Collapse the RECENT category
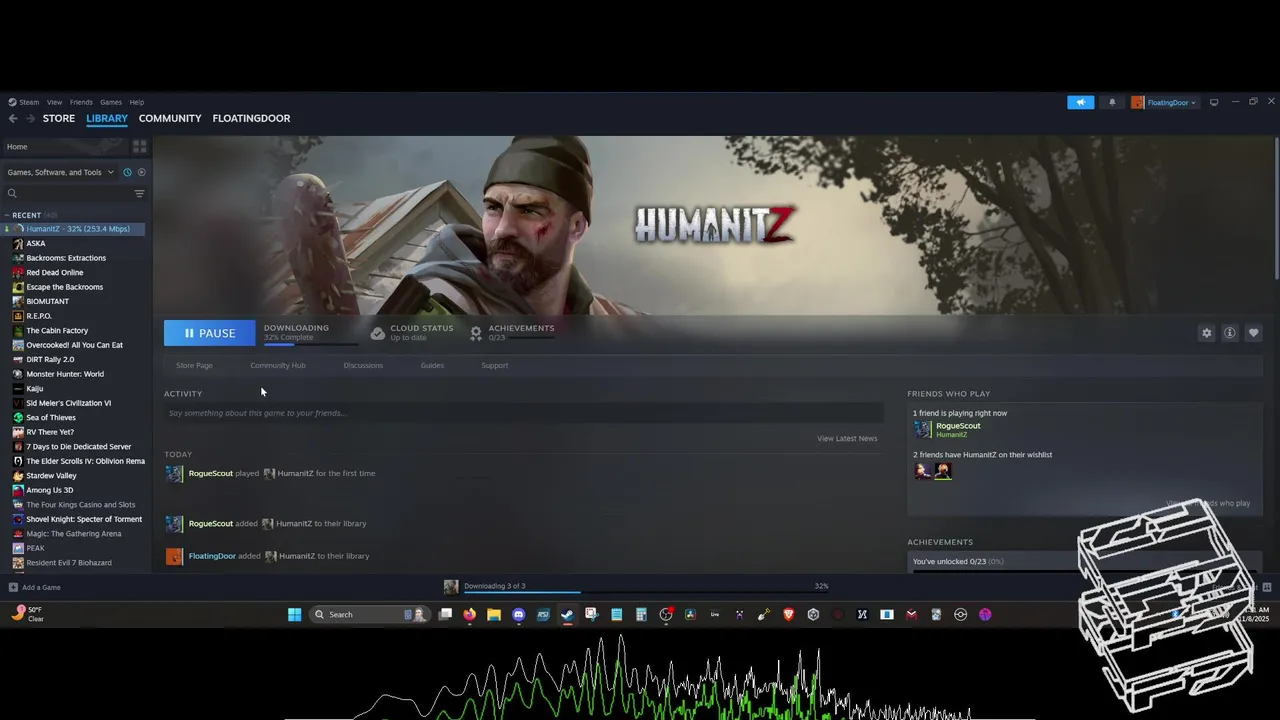Image resolution: width=1280 pixels, height=720 pixels. pyautogui.click(x=7, y=215)
